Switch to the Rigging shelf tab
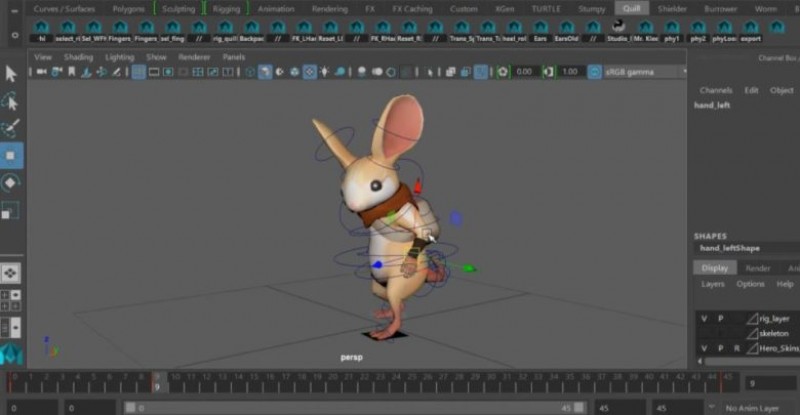The image size is (800, 415). click(x=226, y=9)
